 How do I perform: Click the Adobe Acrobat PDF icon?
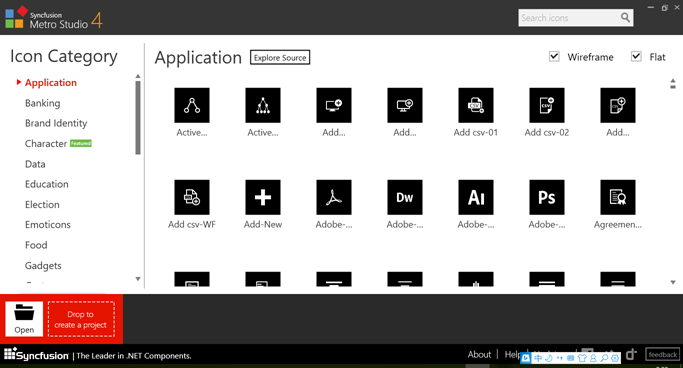coord(334,197)
